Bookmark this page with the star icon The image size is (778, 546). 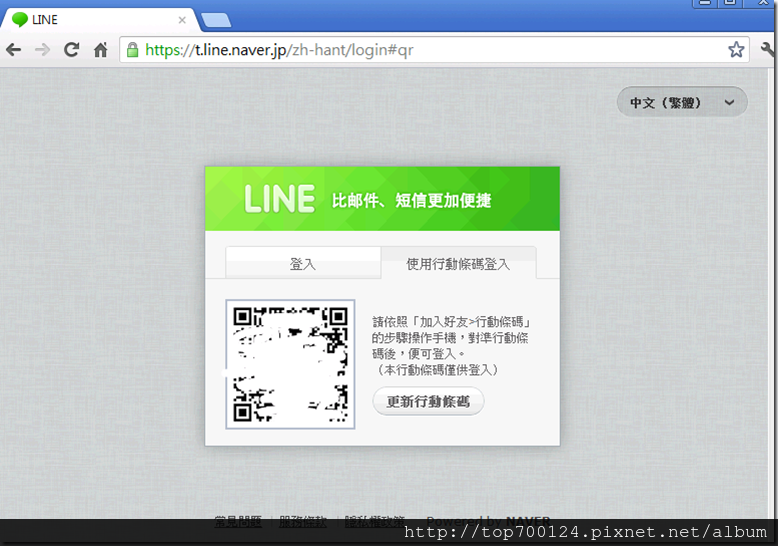click(736, 50)
